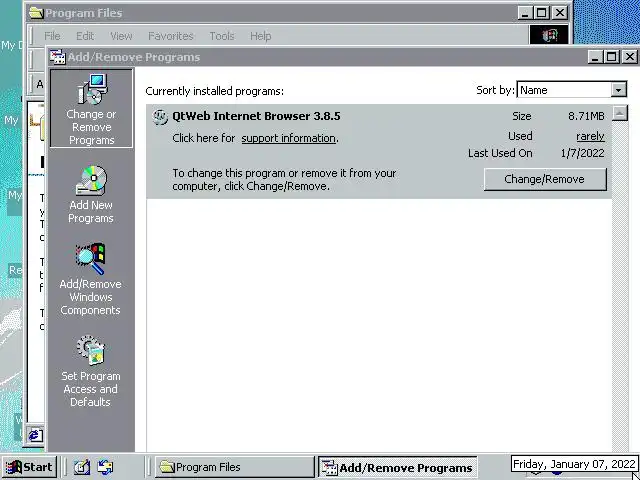Open Set Program Access and Defaults
Viewport: 640px width, 480px height.
click(x=90, y=371)
